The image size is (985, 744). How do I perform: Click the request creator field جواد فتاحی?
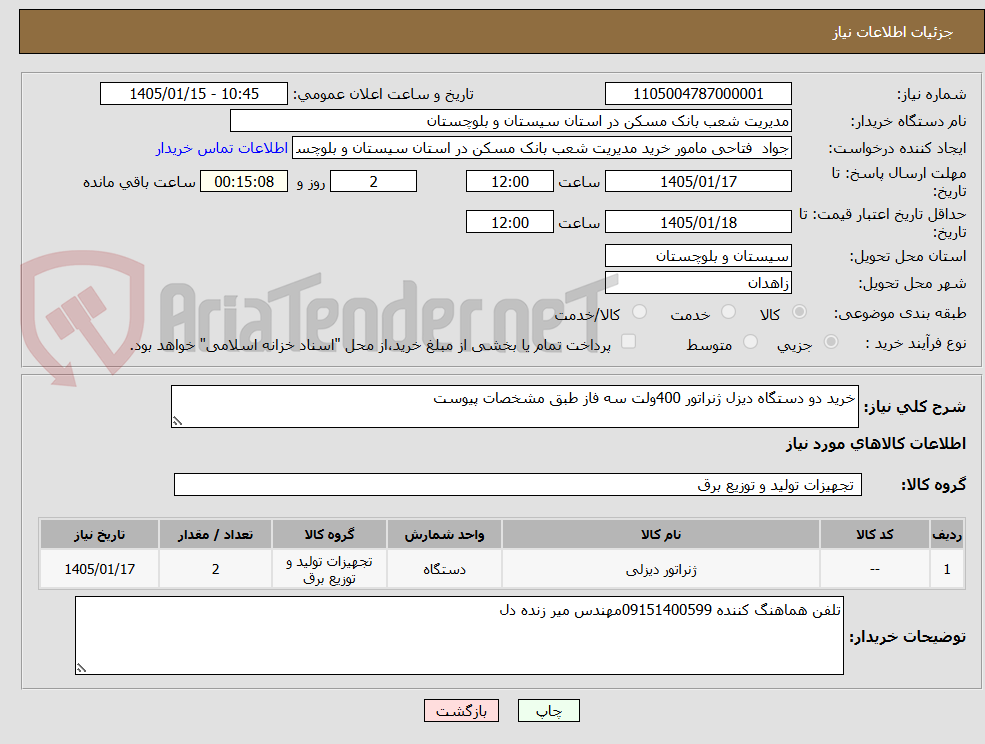click(x=541, y=148)
